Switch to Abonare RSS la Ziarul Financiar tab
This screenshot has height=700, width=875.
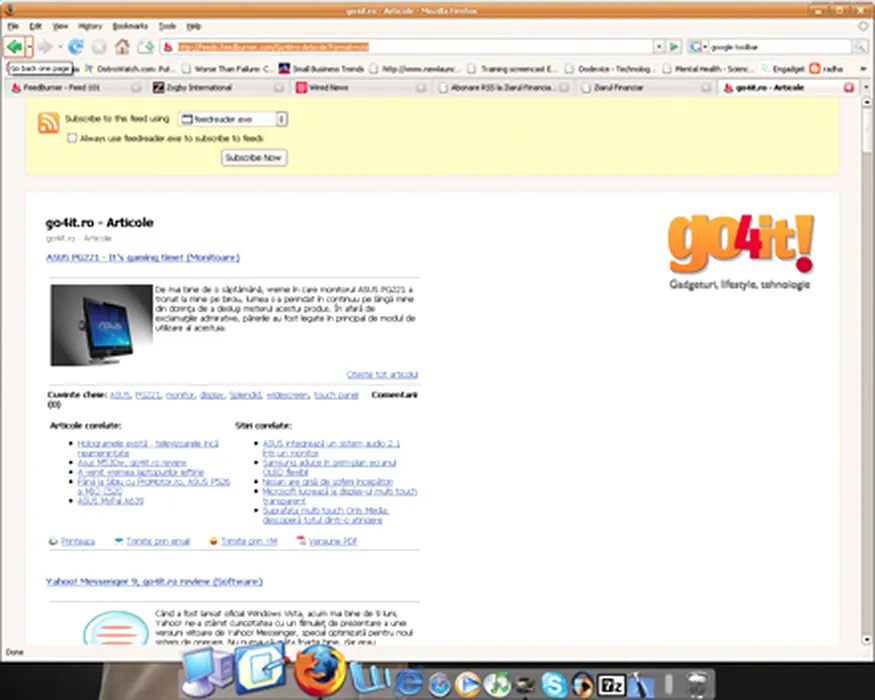(504, 88)
